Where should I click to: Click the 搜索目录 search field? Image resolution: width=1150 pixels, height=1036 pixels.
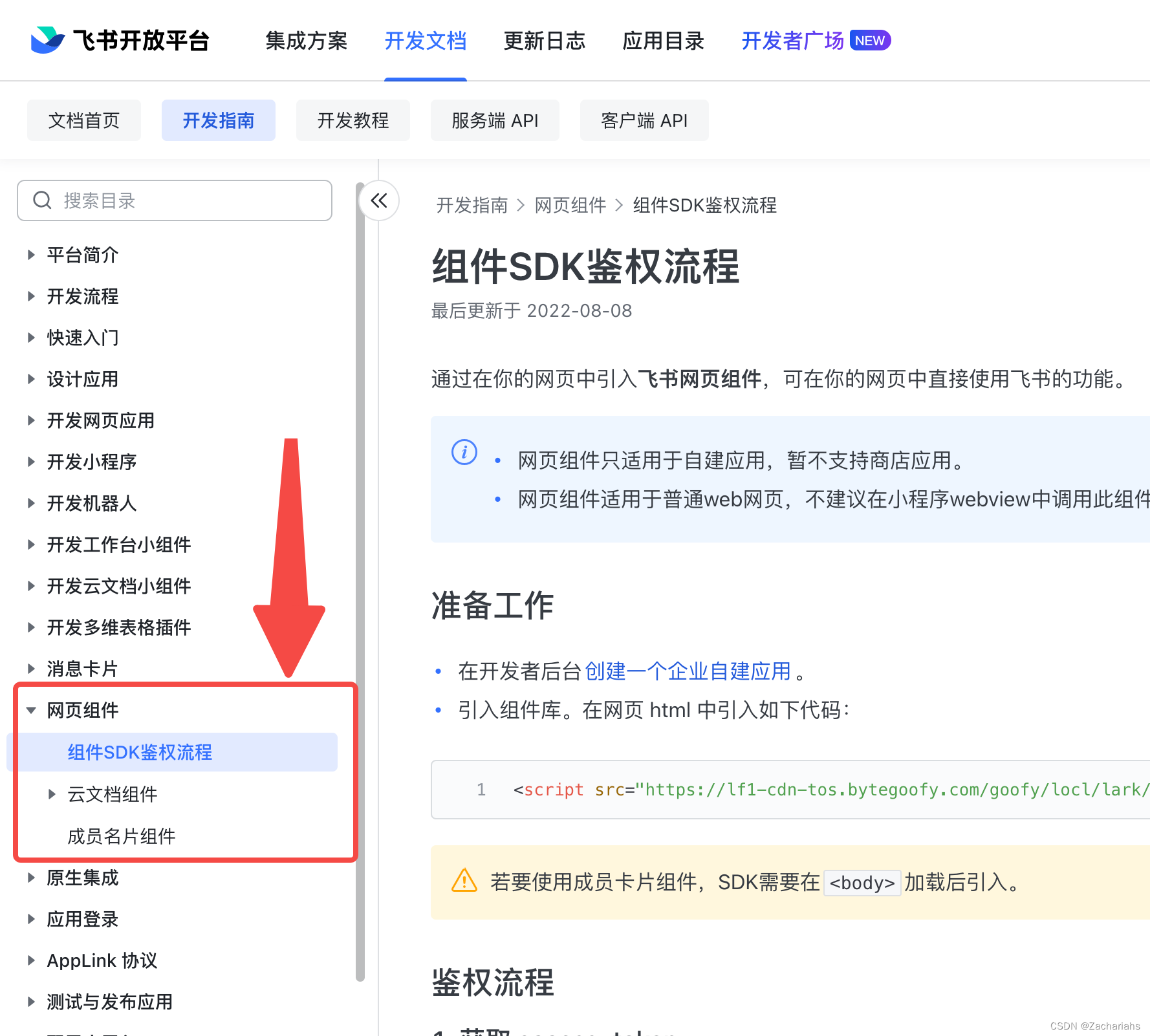(175, 200)
